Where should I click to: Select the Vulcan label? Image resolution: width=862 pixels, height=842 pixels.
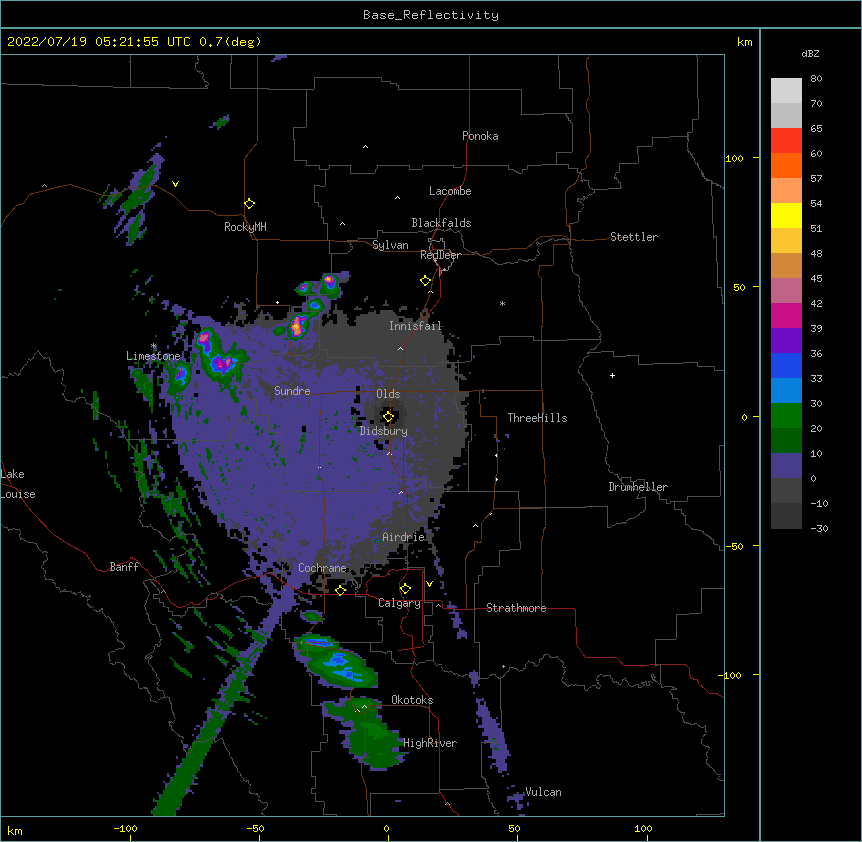pyautogui.click(x=543, y=792)
